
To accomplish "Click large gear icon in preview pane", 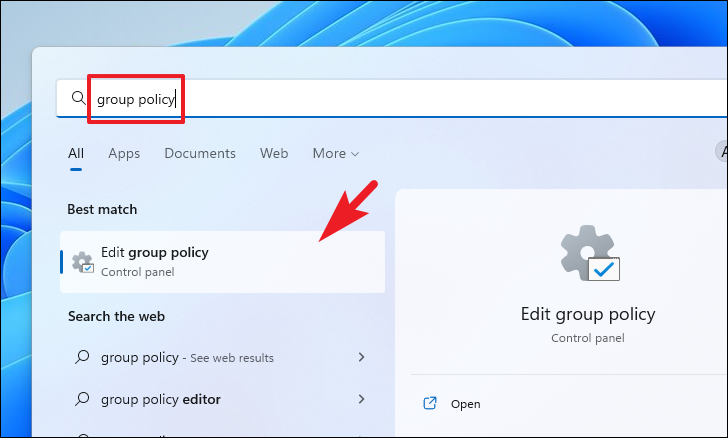I will coord(590,253).
